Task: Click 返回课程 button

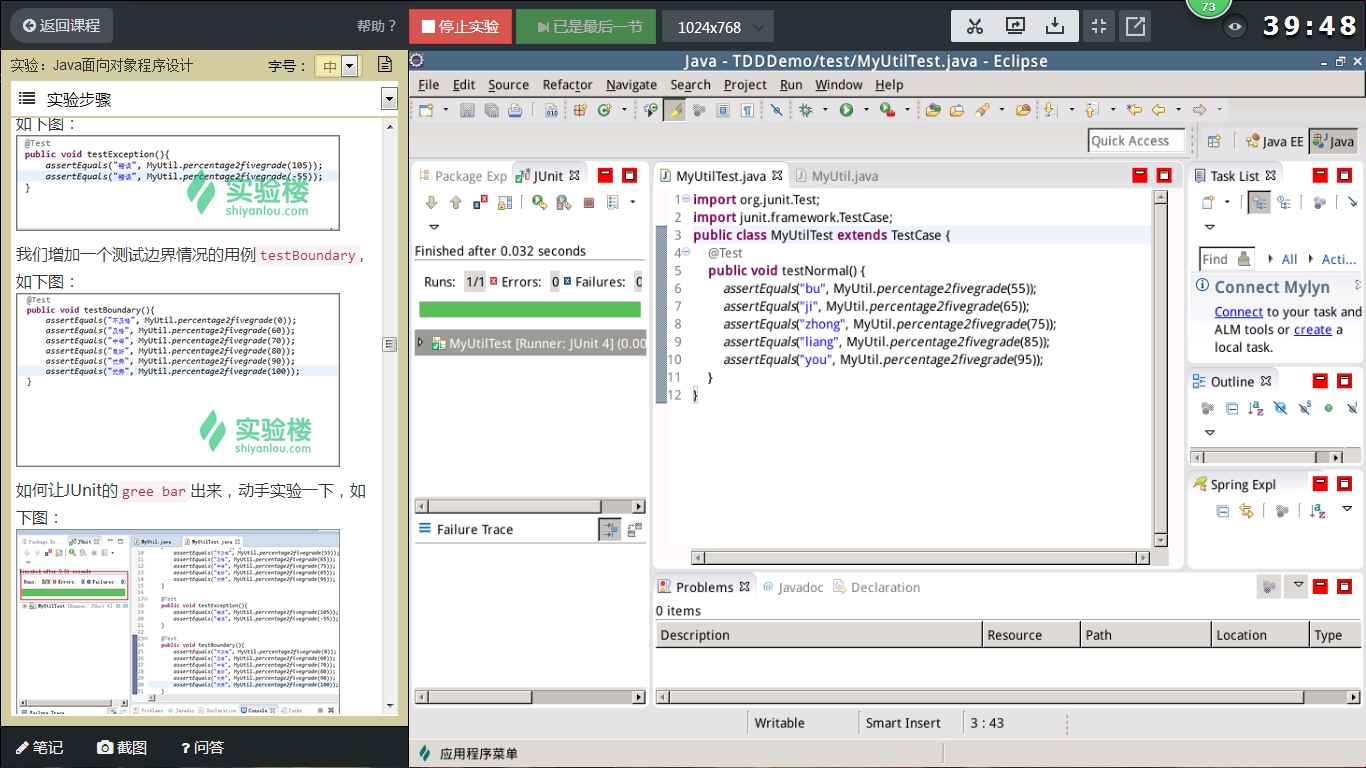Action: [x=62, y=25]
